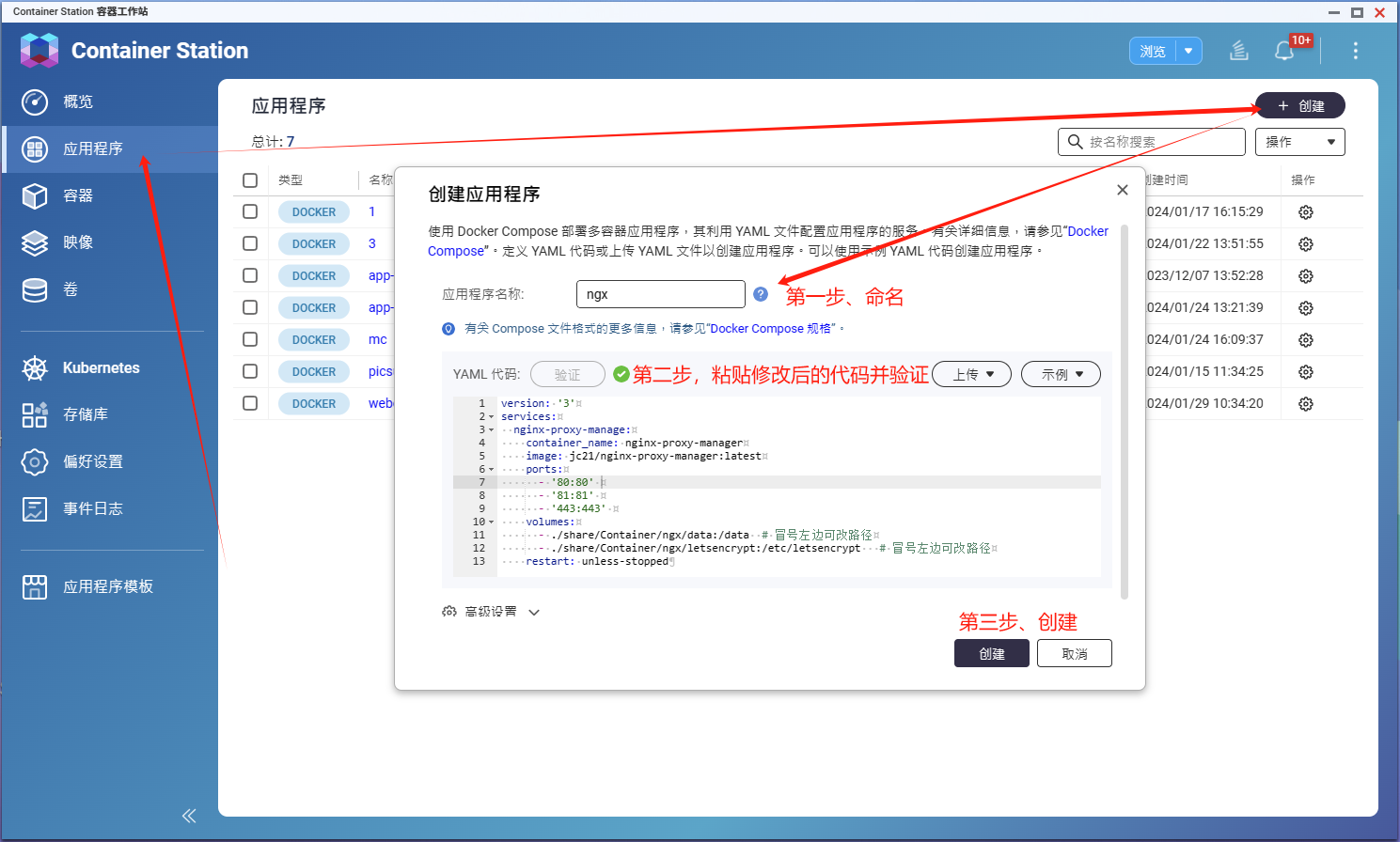Click the 验证 validate button
The image size is (1400, 842).
tap(567, 374)
